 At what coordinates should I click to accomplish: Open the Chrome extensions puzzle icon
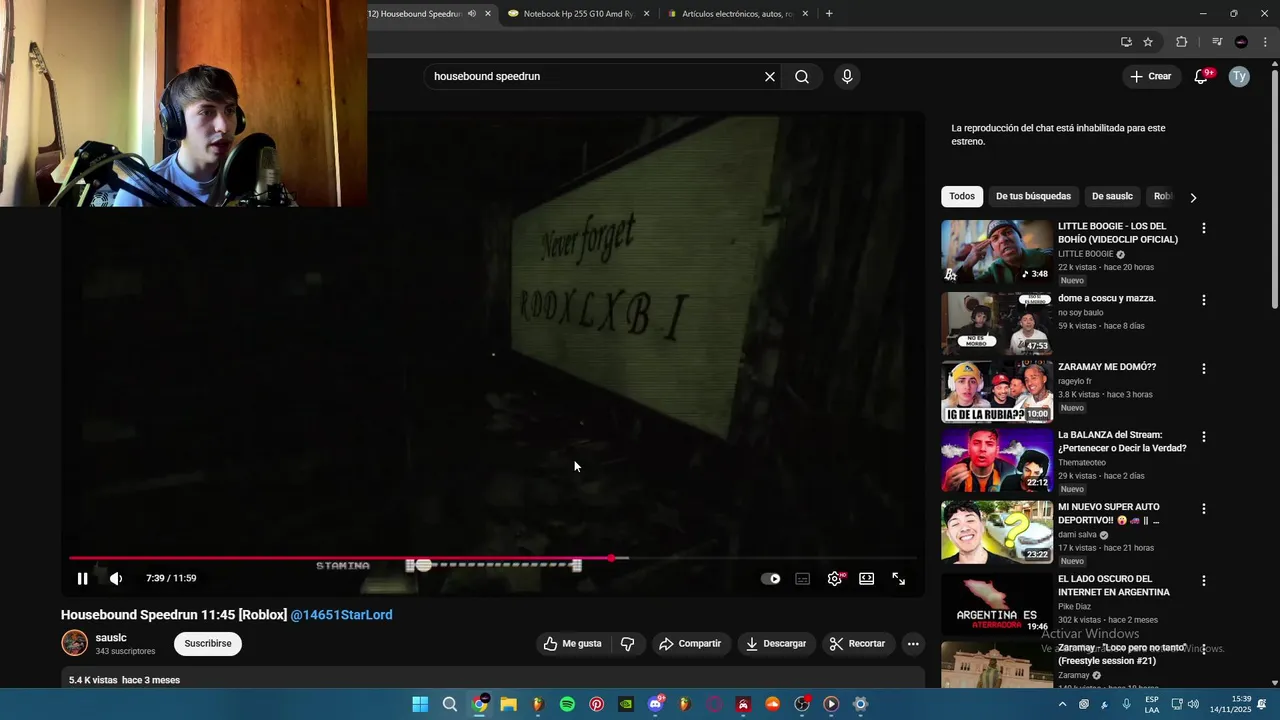[1182, 41]
